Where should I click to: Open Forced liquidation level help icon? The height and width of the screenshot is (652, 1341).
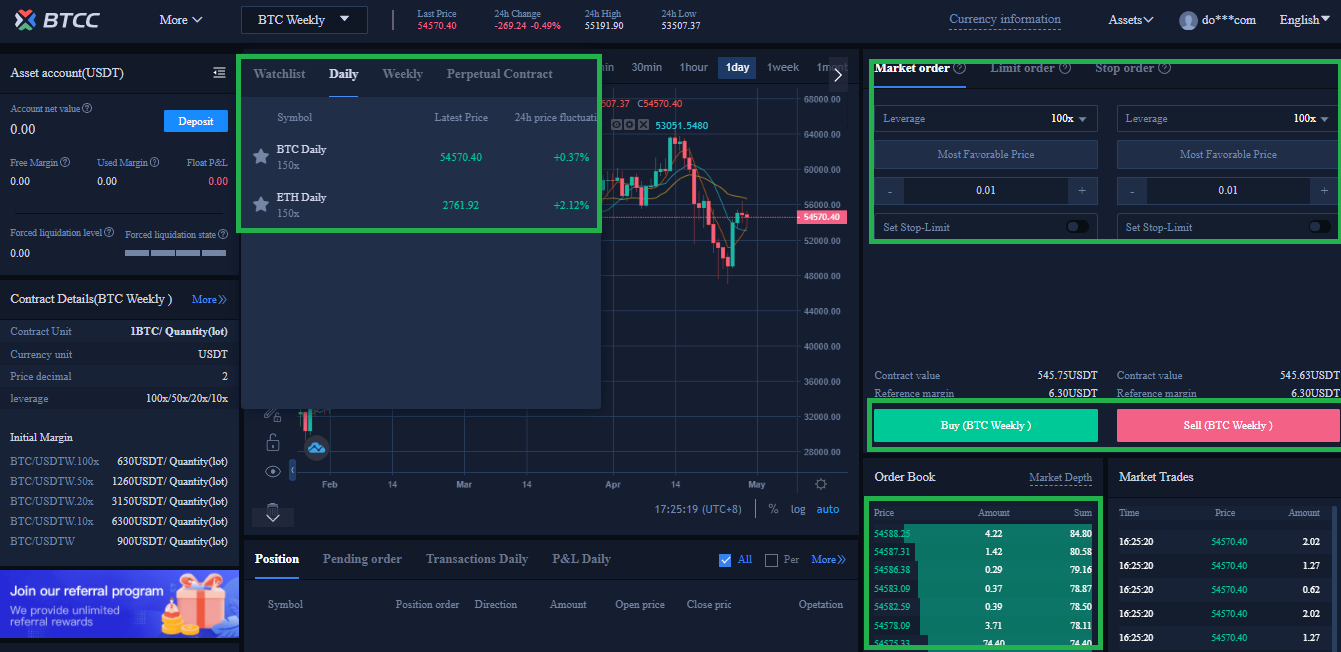coord(108,232)
